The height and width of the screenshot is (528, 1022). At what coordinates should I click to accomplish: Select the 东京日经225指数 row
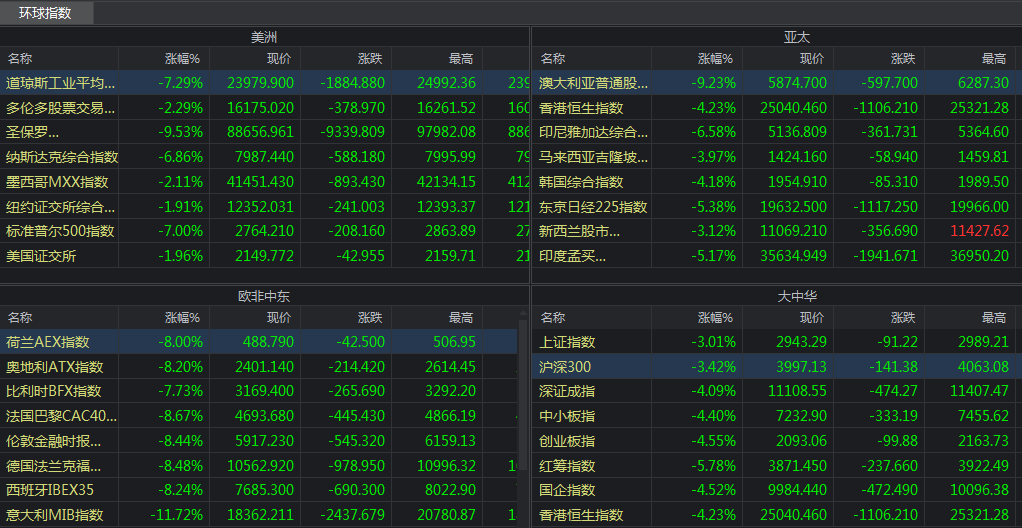594,207
